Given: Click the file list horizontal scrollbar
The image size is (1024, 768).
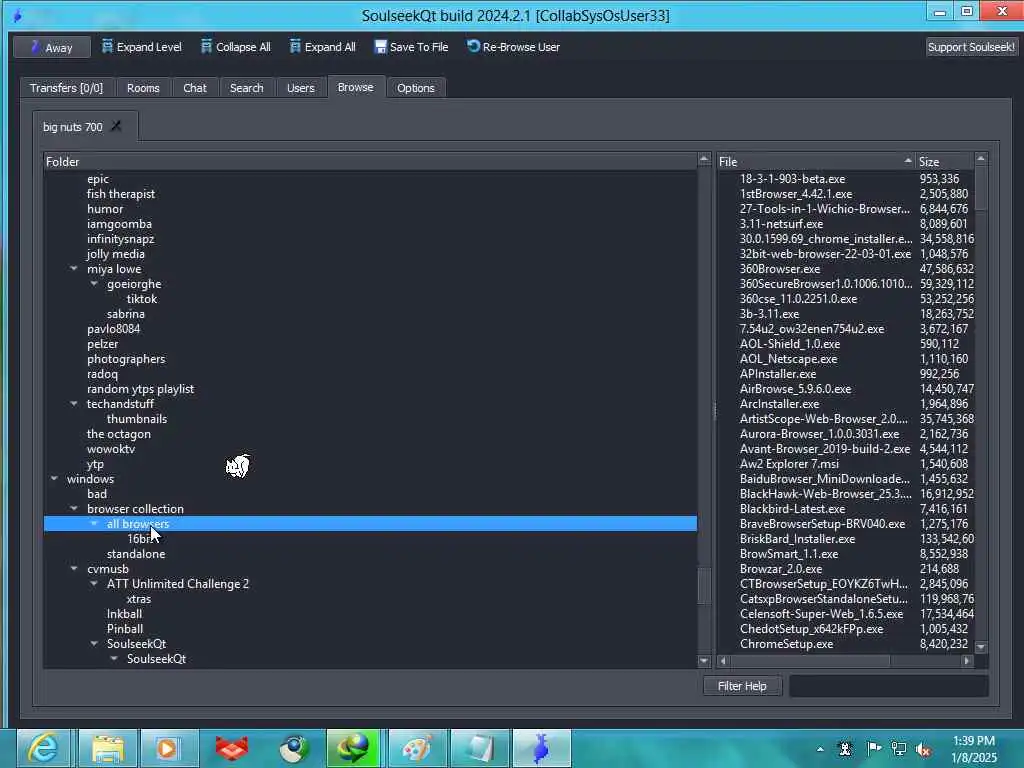Looking at the screenshot, I should tap(810, 661).
